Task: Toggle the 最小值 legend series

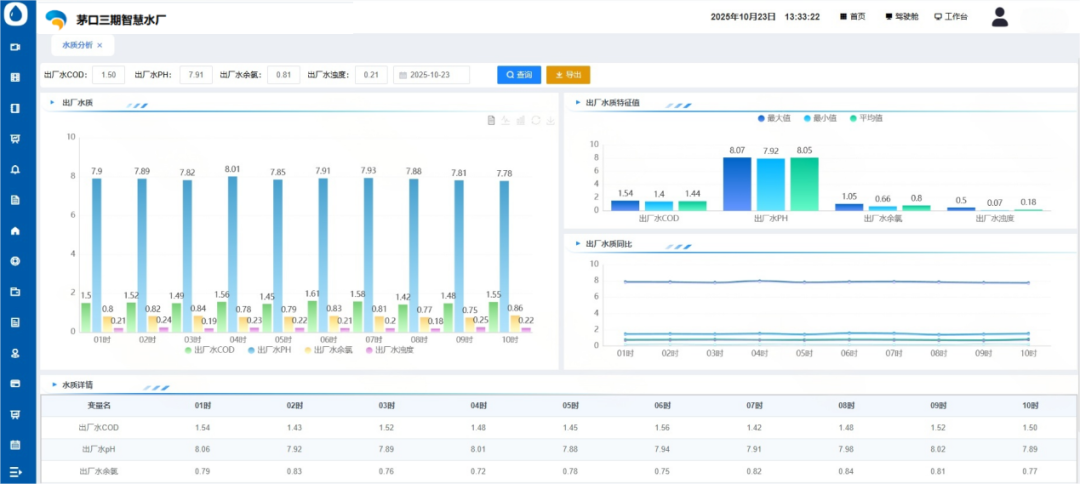Action: [x=820, y=118]
